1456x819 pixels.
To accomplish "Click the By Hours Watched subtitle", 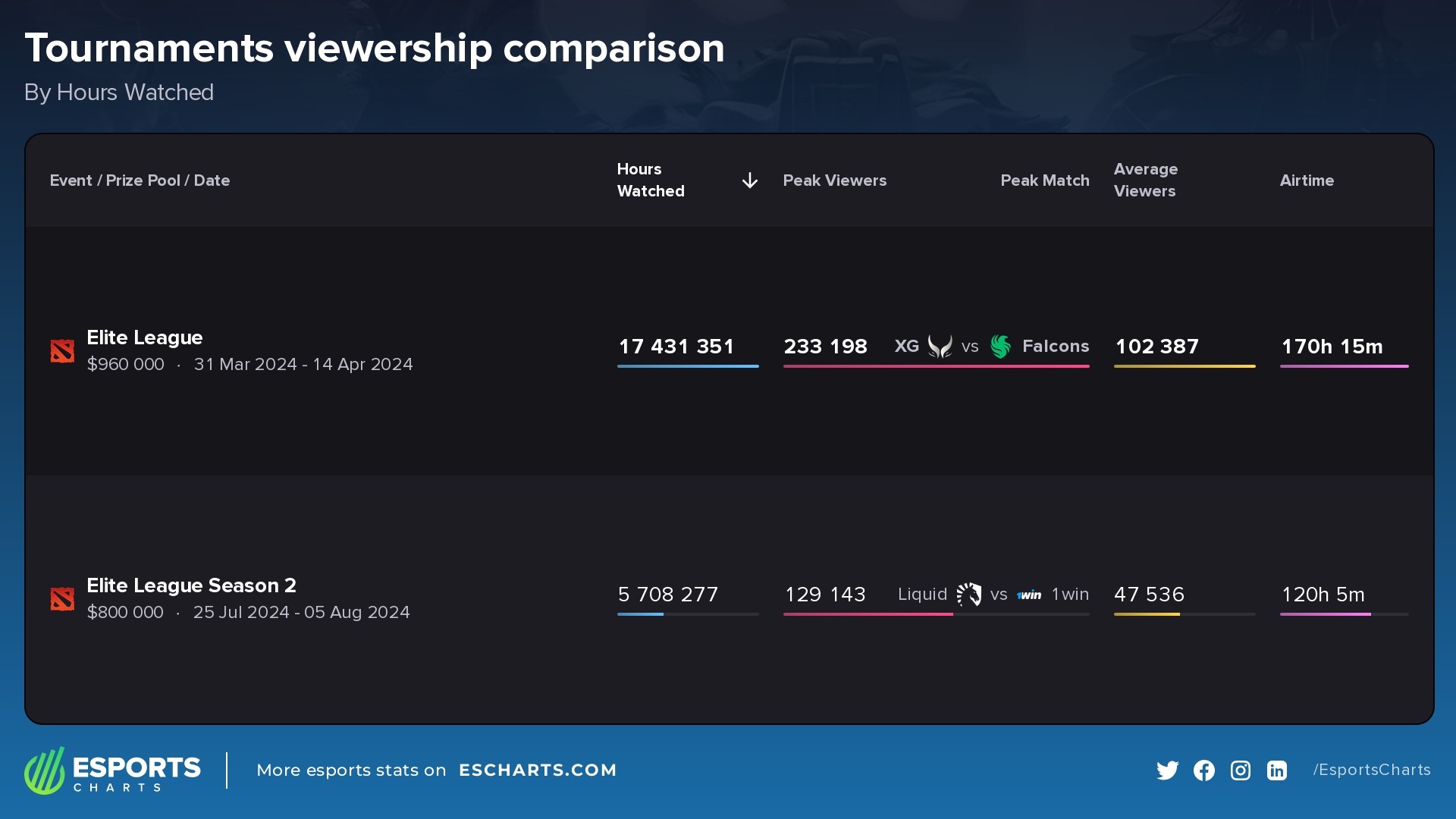I will coord(119,93).
